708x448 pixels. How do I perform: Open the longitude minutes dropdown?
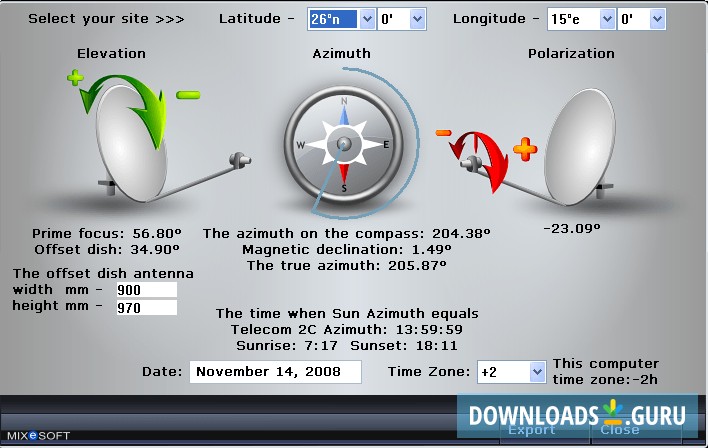657,19
